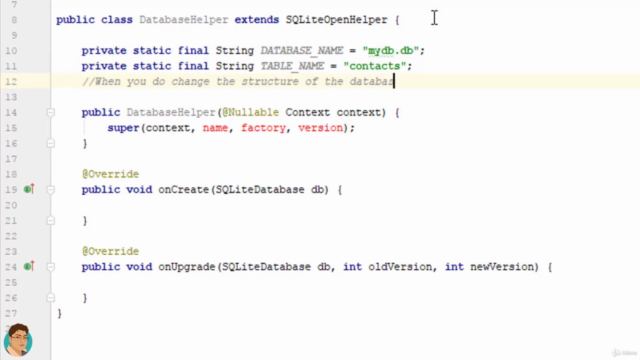Click line number 25 in the gutter

coord(11,282)
